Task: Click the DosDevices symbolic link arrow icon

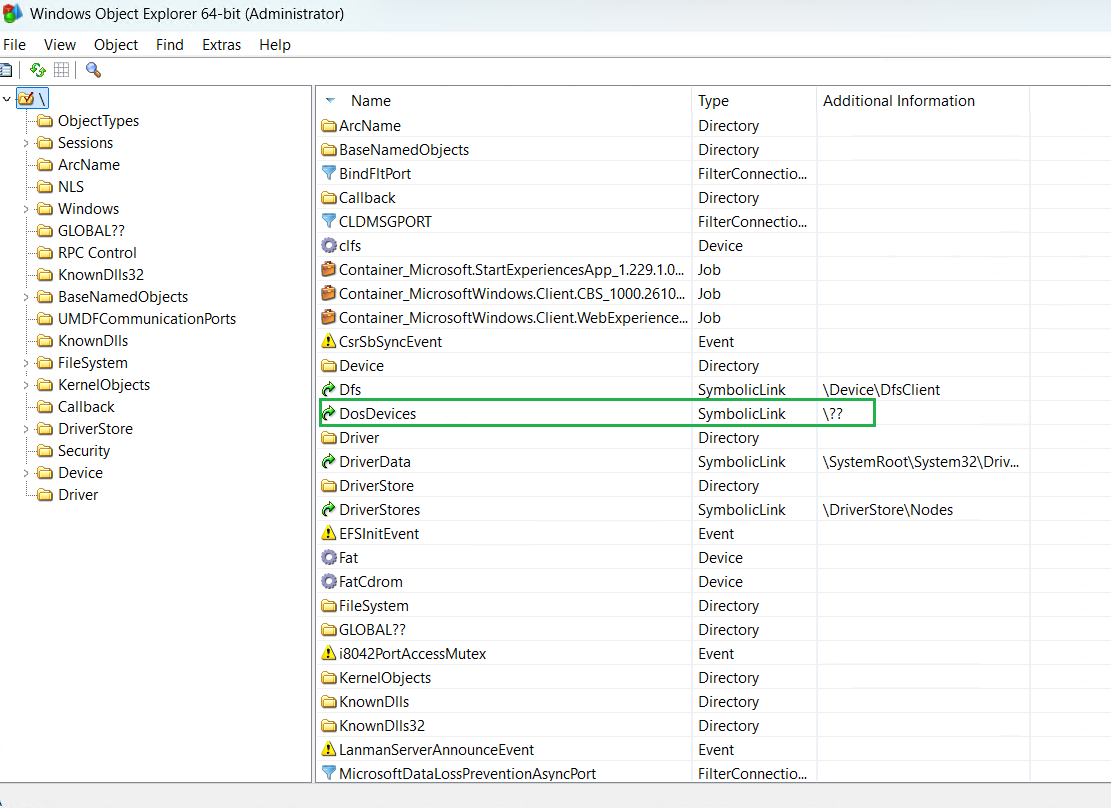Action: [x=329, y=414]
